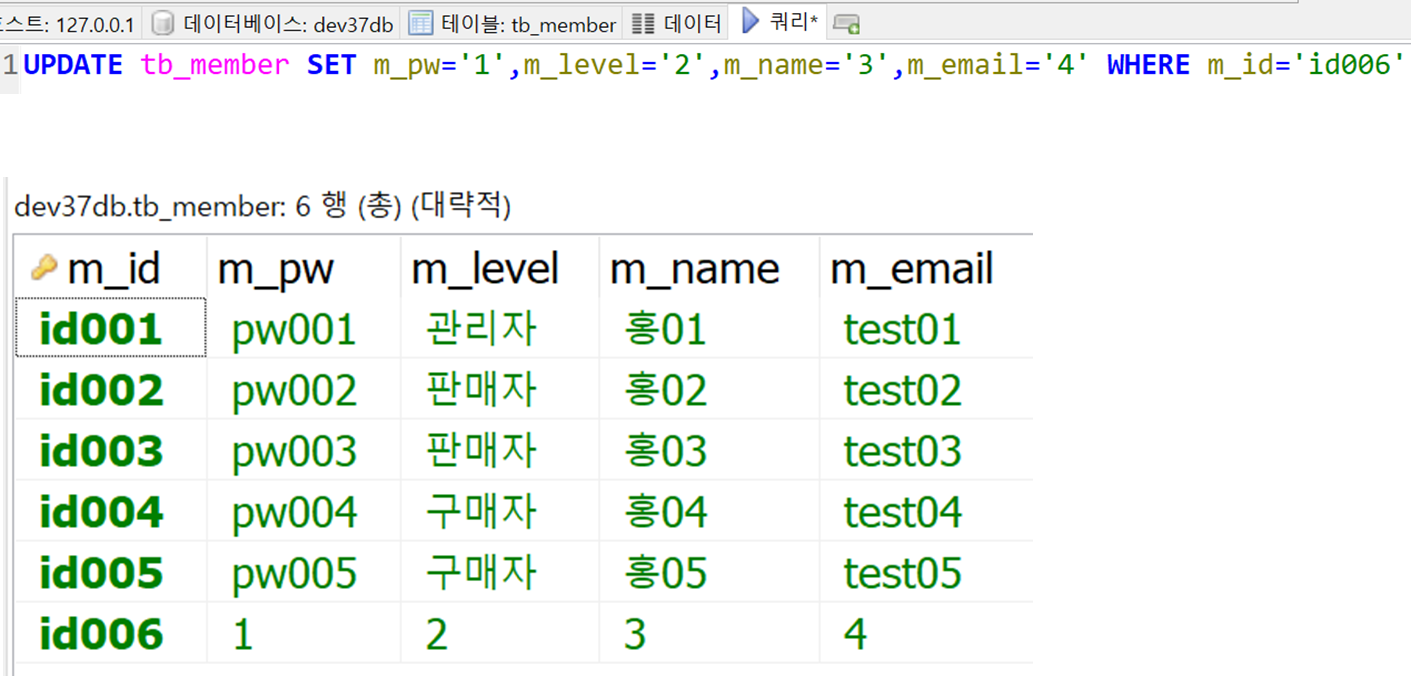Switch to the table tb_member tab
1411x676 pixels.
(x=513, y=24)
